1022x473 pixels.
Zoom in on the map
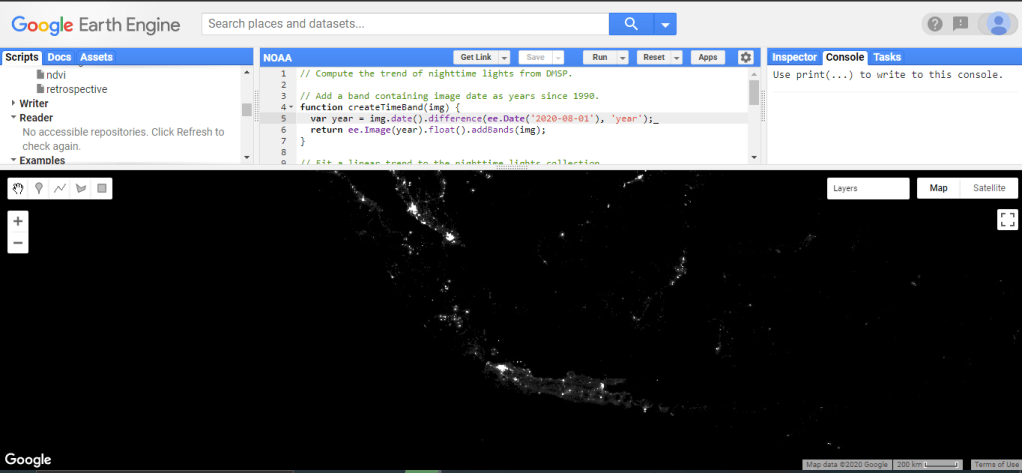tap(18, 221)
